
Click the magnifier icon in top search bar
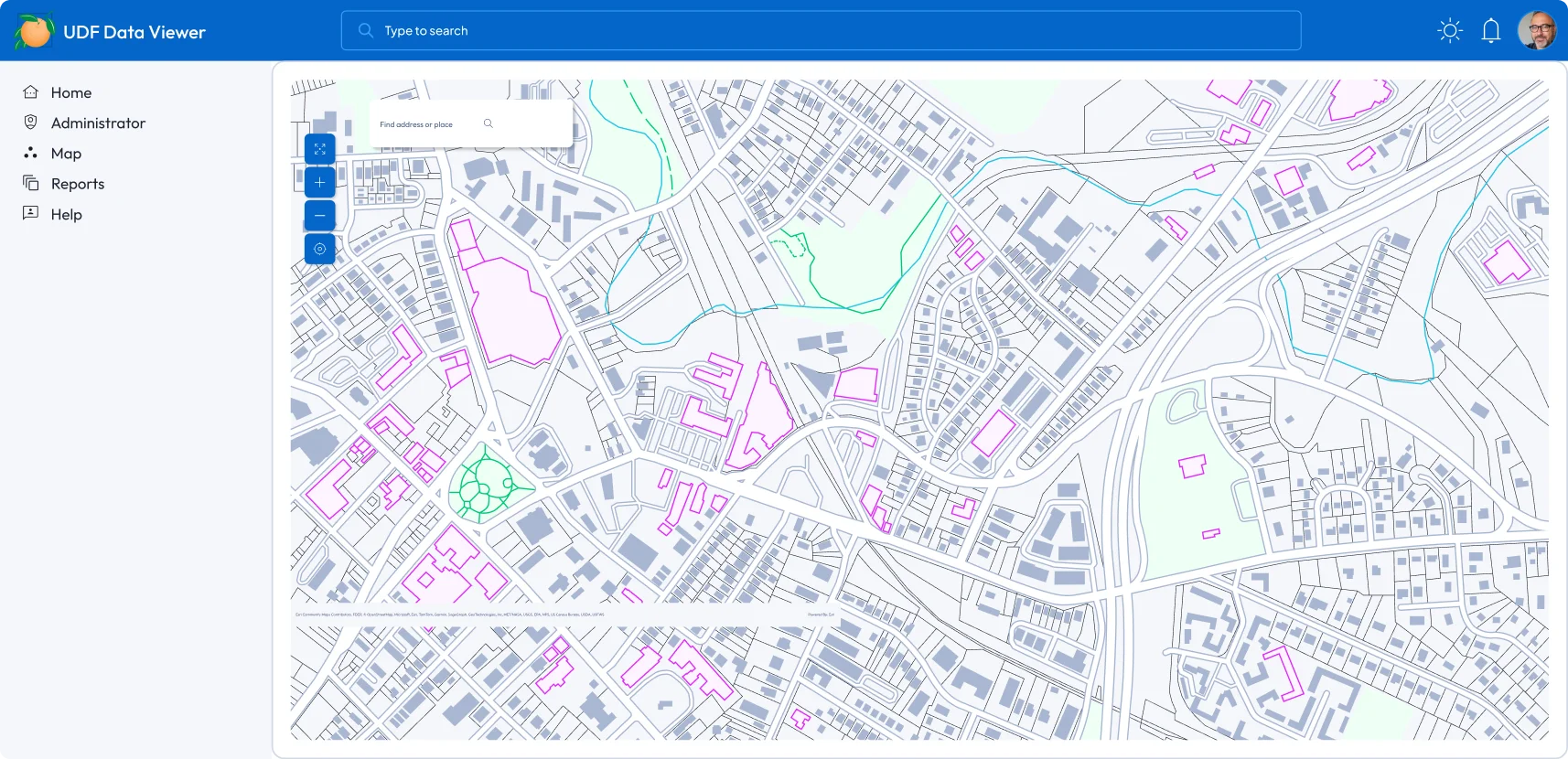[366, 31]
